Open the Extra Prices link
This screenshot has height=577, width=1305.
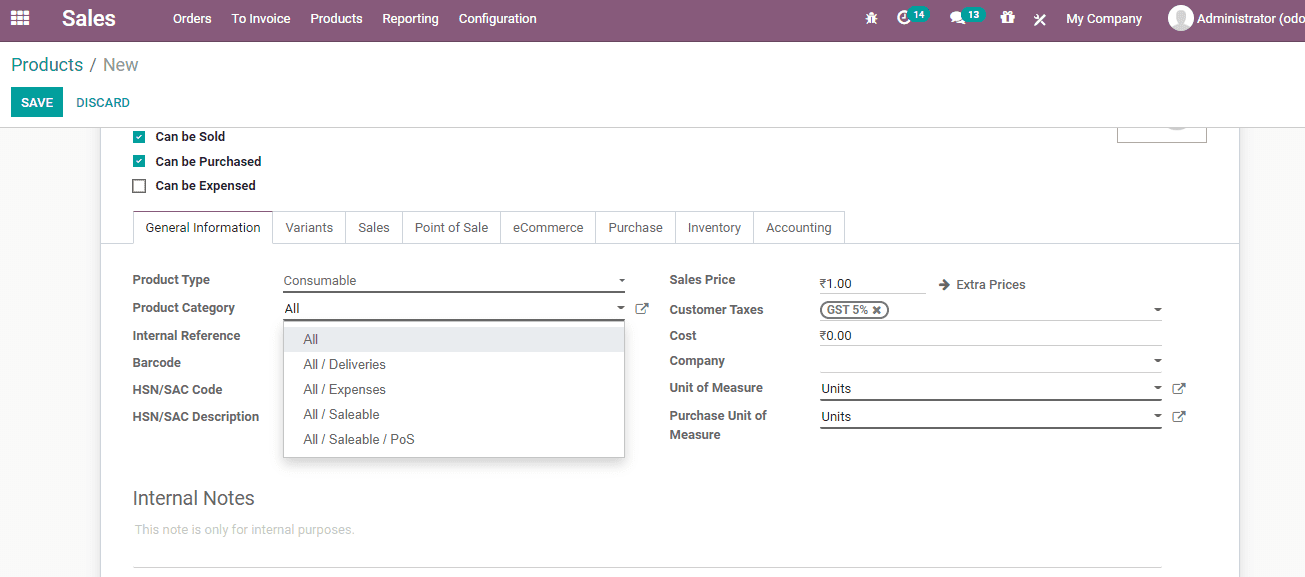[x=990, y=284]
